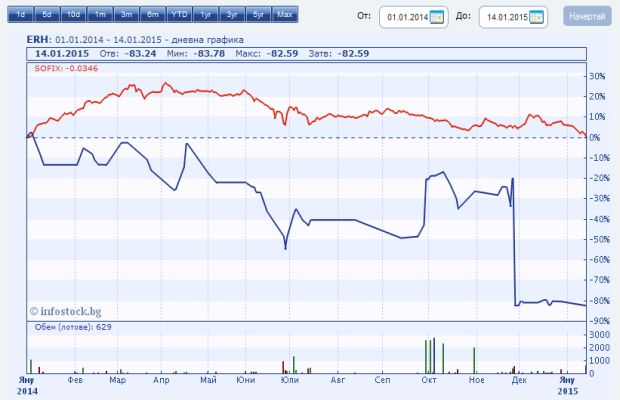Click the date value 14.01.2015 in info bar
Screen dimensions: 620x400
[62, 53]
